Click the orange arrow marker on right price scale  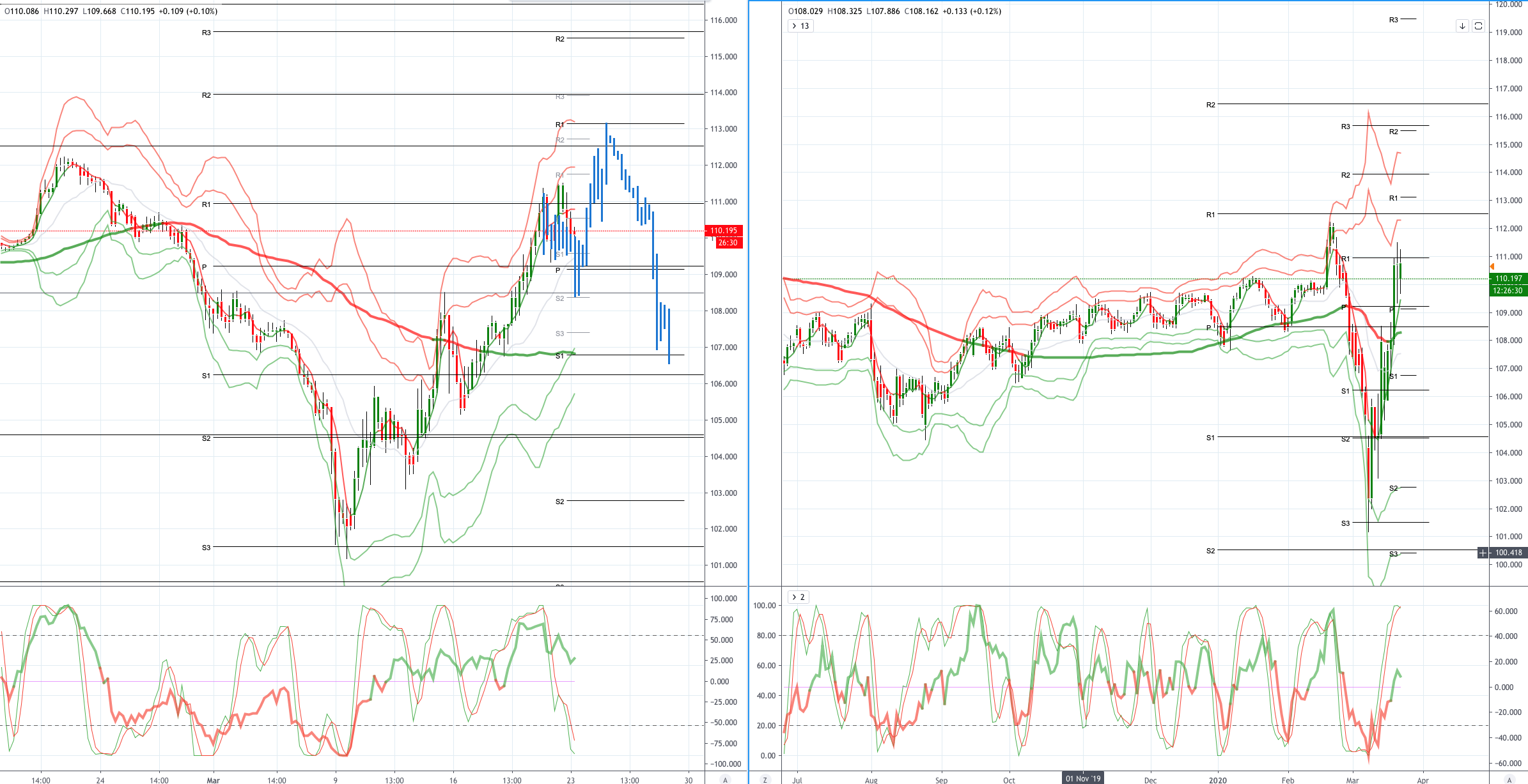pyautogui.click(x=1492, y=266)
